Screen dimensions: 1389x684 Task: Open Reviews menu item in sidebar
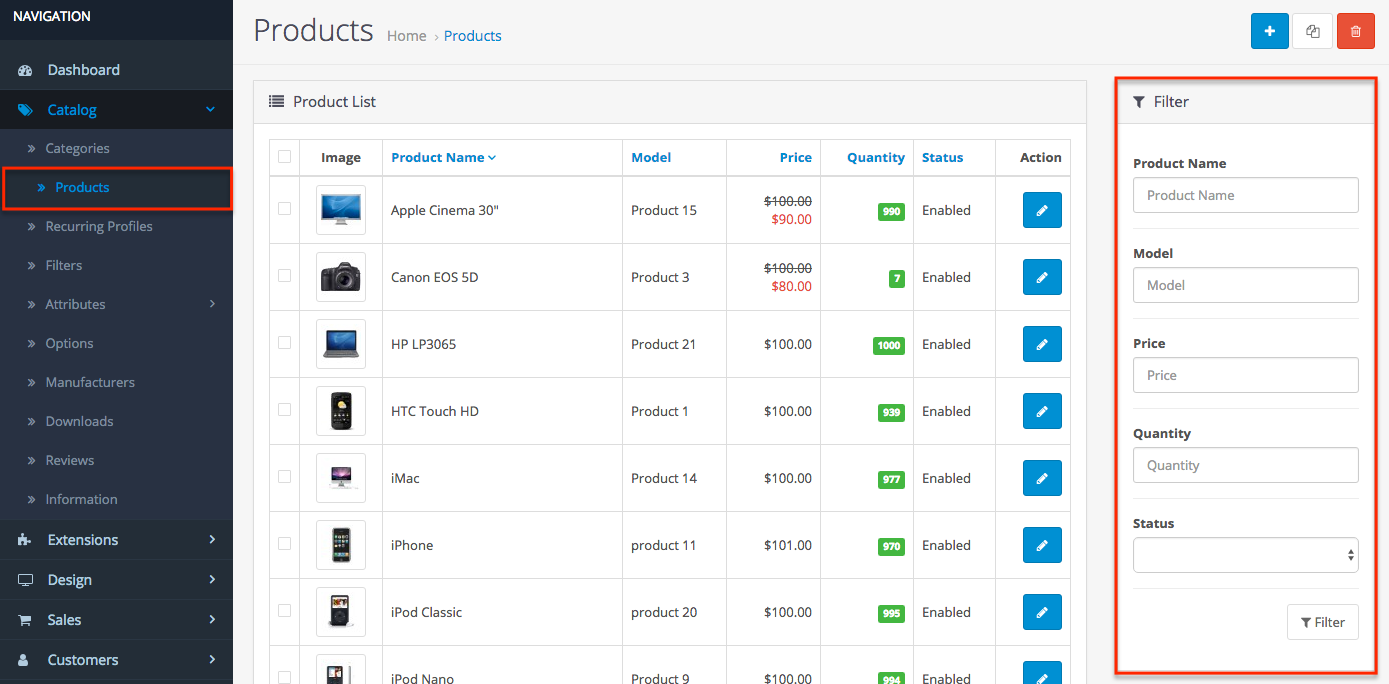coord(70,460)
